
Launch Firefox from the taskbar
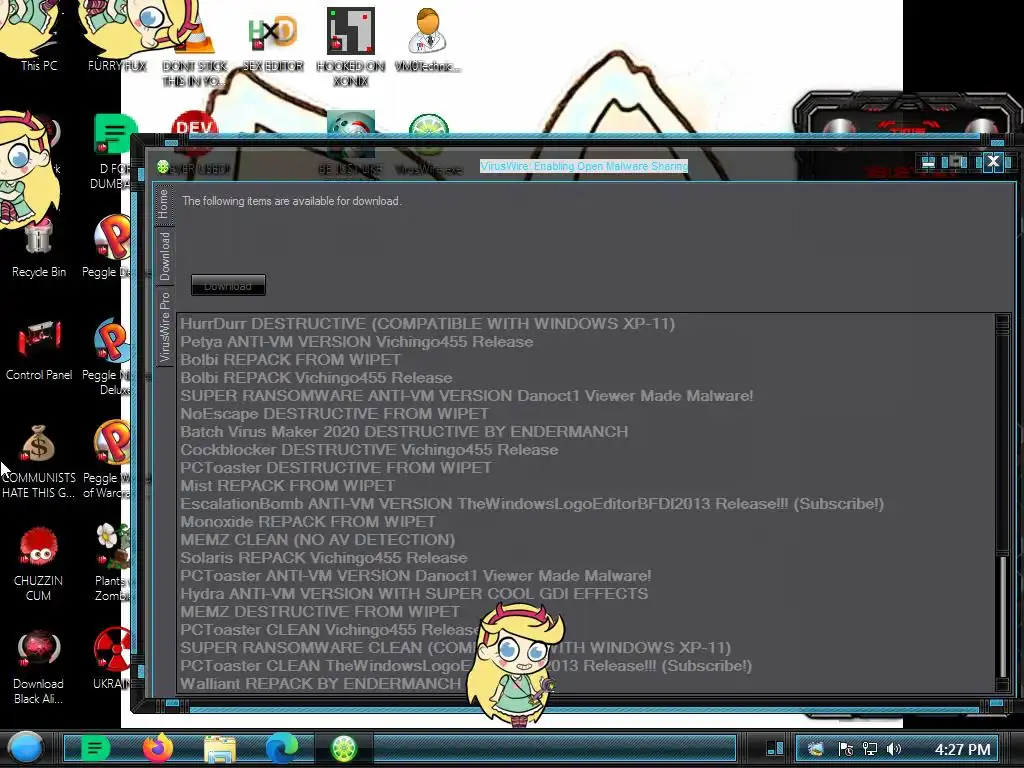coord(158,748)
